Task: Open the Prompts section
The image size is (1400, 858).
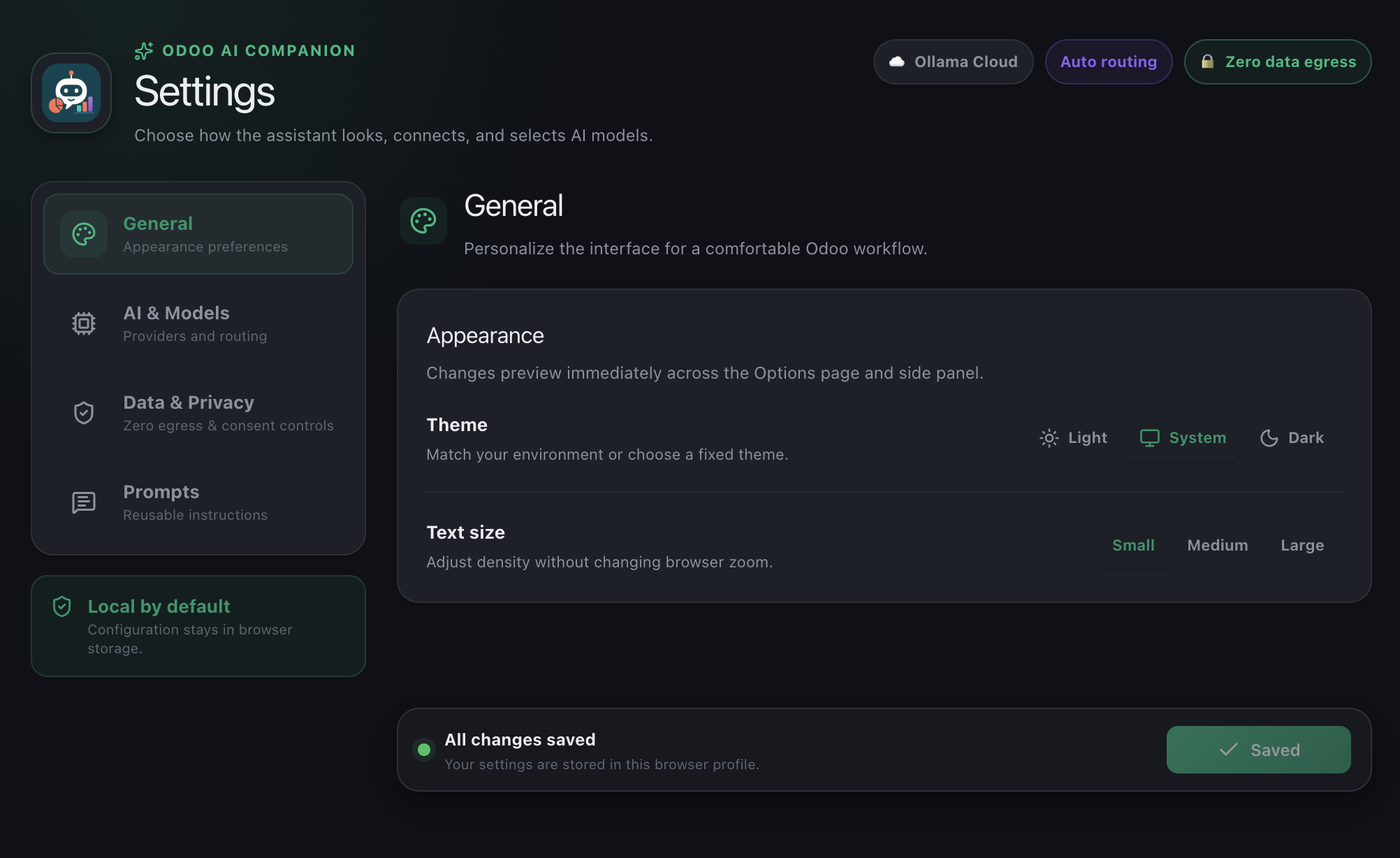Action: pyautogui.click(x=198, y=502)
